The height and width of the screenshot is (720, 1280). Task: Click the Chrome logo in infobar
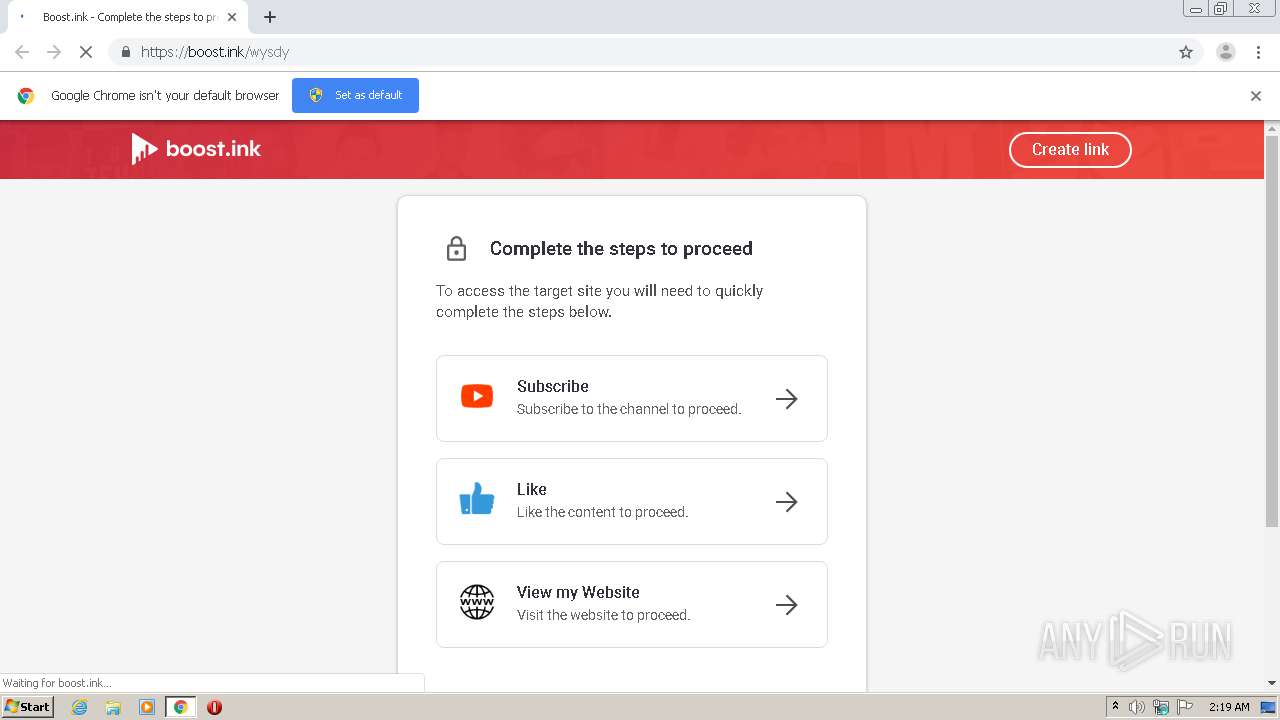(x=26, y=96)
